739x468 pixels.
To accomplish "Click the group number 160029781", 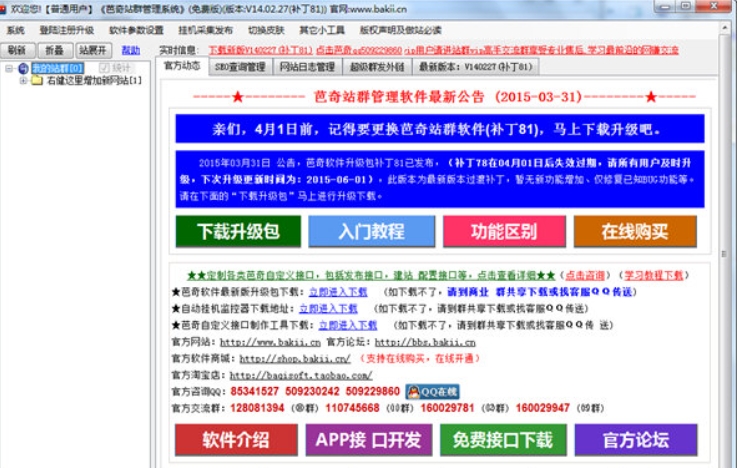I will click(447, 408).
